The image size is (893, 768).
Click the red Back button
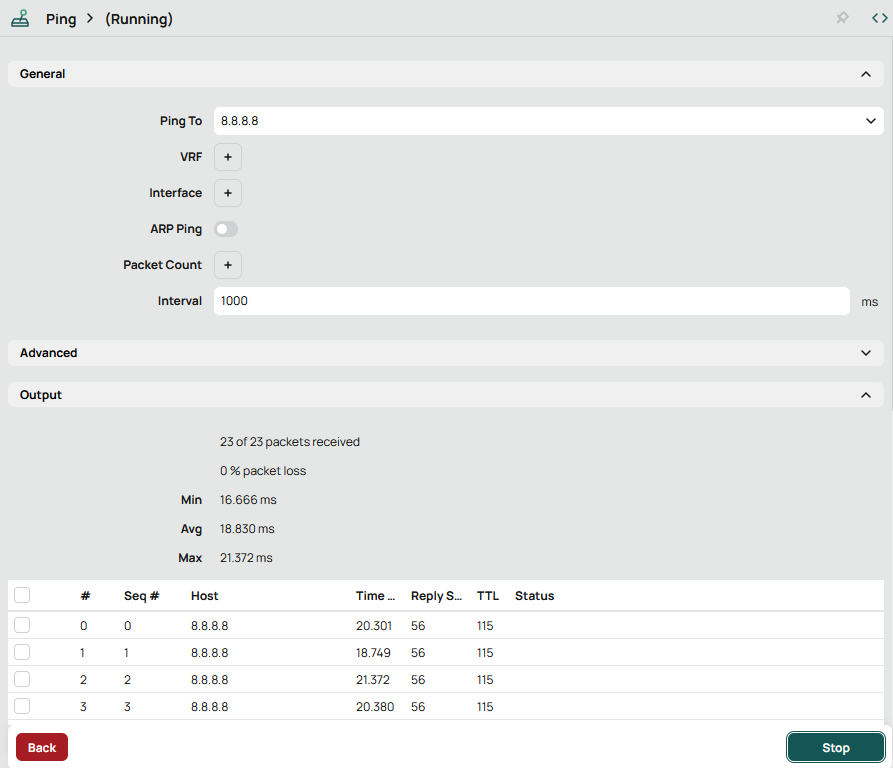(x=42, y=747)
